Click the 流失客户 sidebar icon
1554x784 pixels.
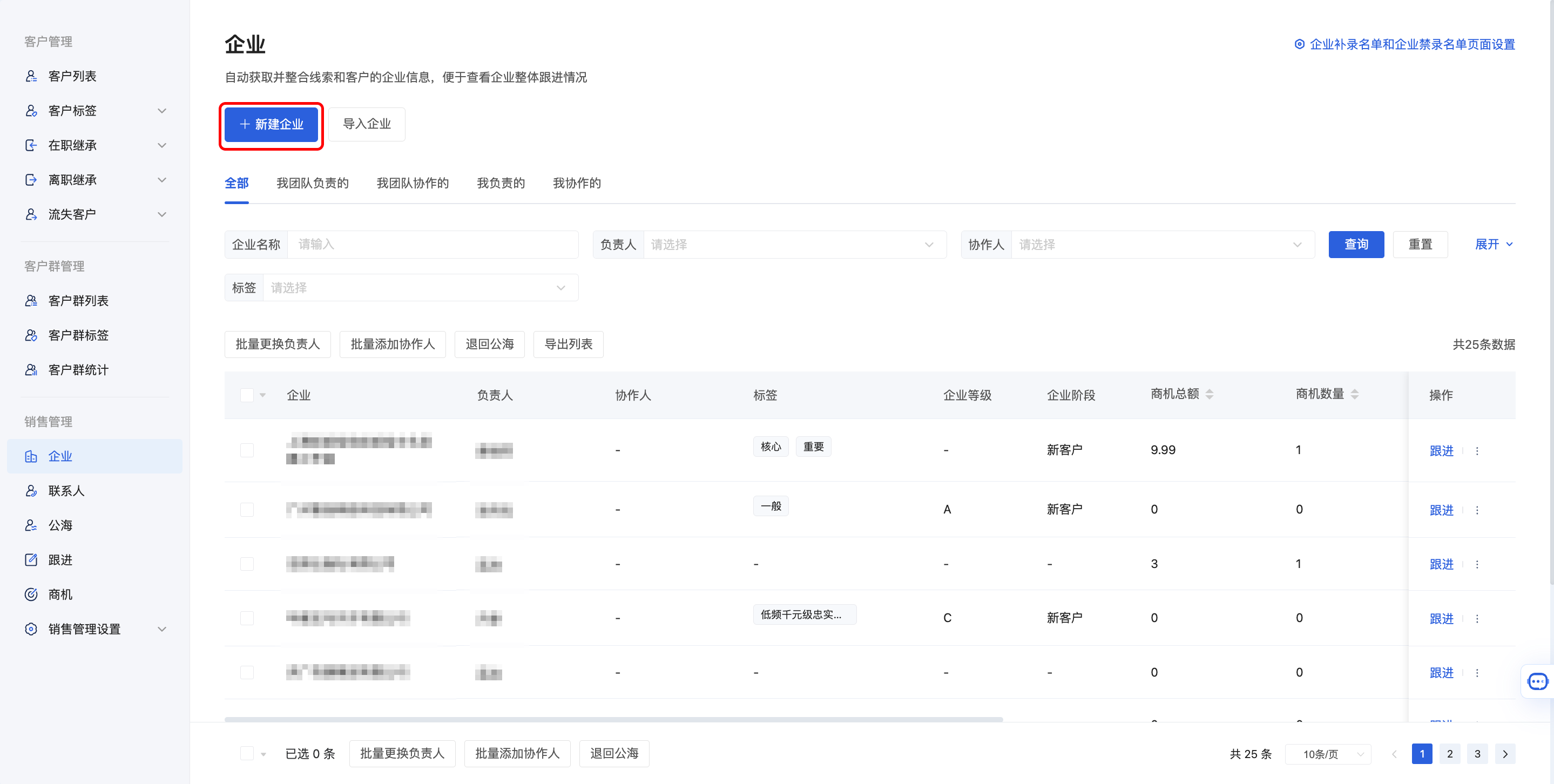[31, 214]
